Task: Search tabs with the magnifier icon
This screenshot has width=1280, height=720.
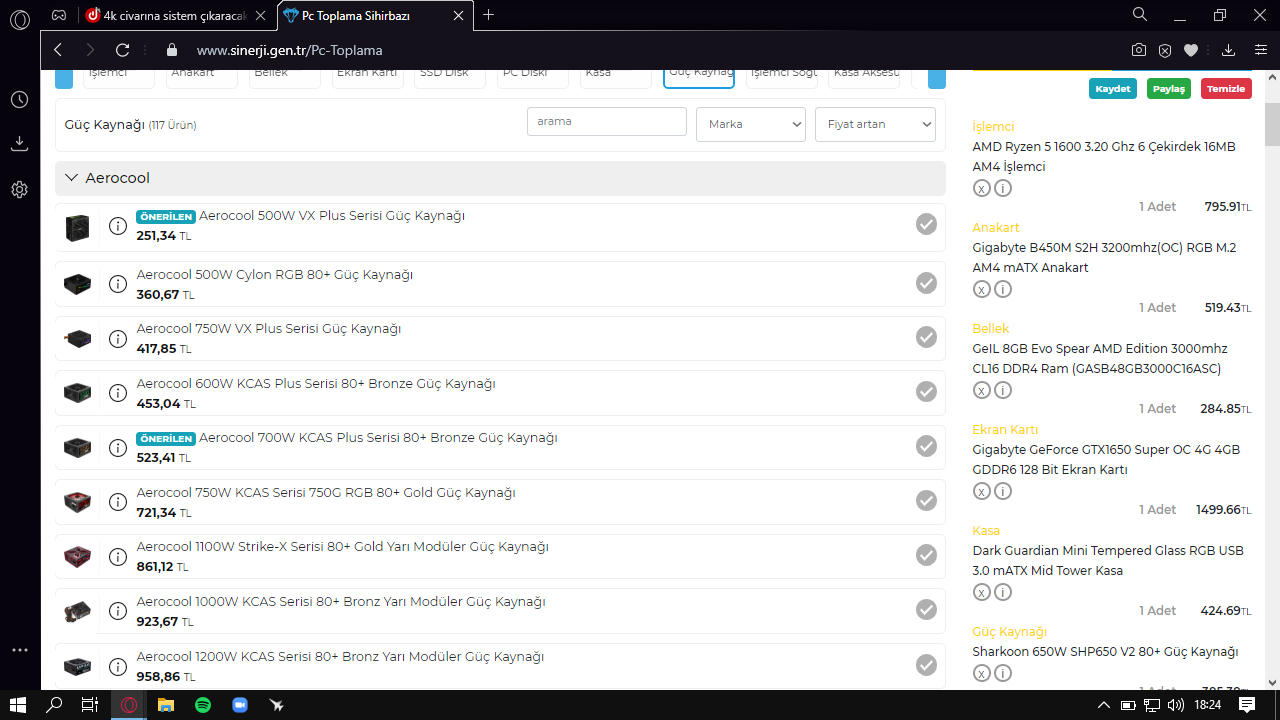Action: point(1140,14)
